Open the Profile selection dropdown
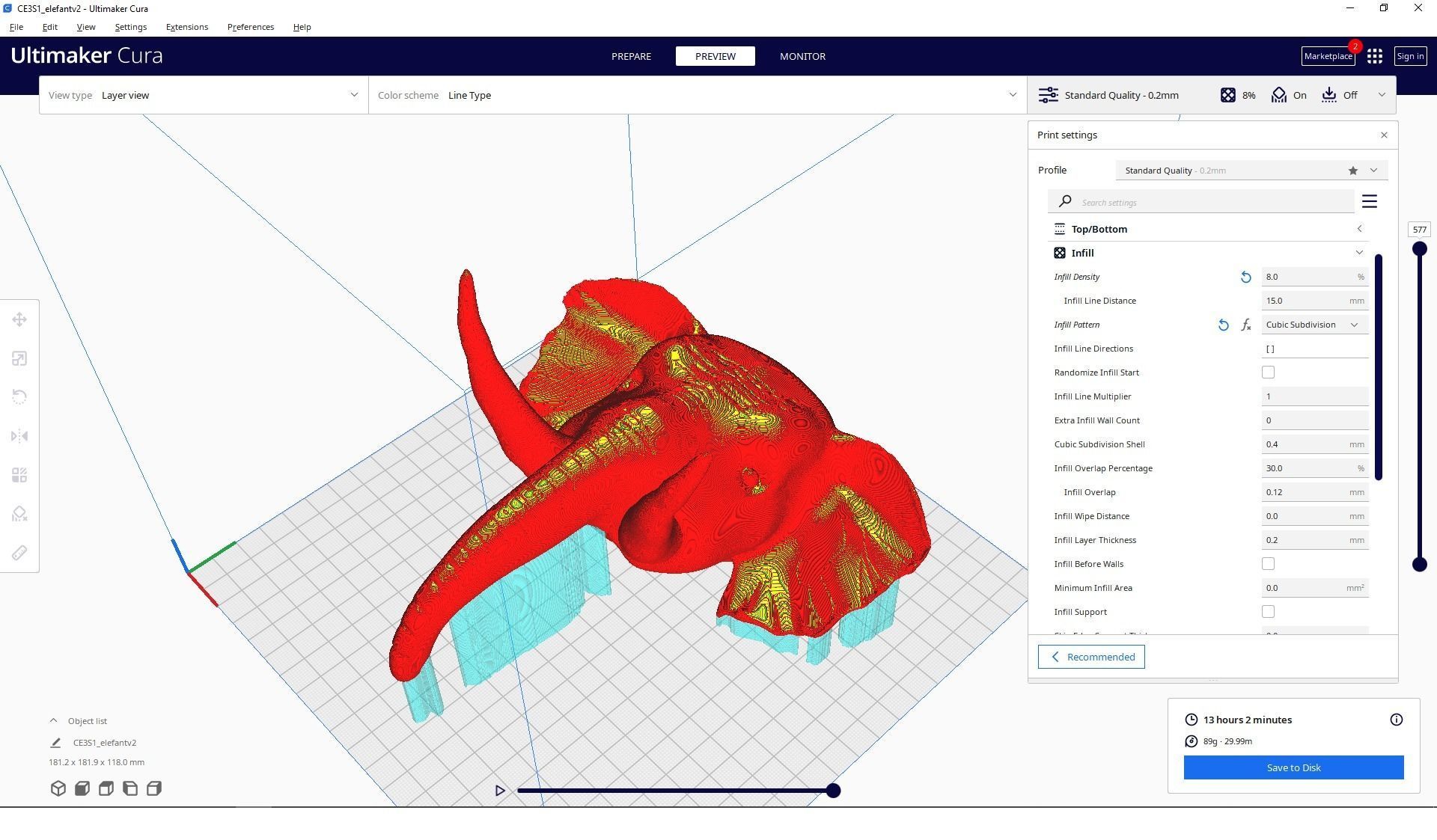Image resolution: width=1437 pixels, height=840 pixels. pyautogui.click(x=1251, y=171)
